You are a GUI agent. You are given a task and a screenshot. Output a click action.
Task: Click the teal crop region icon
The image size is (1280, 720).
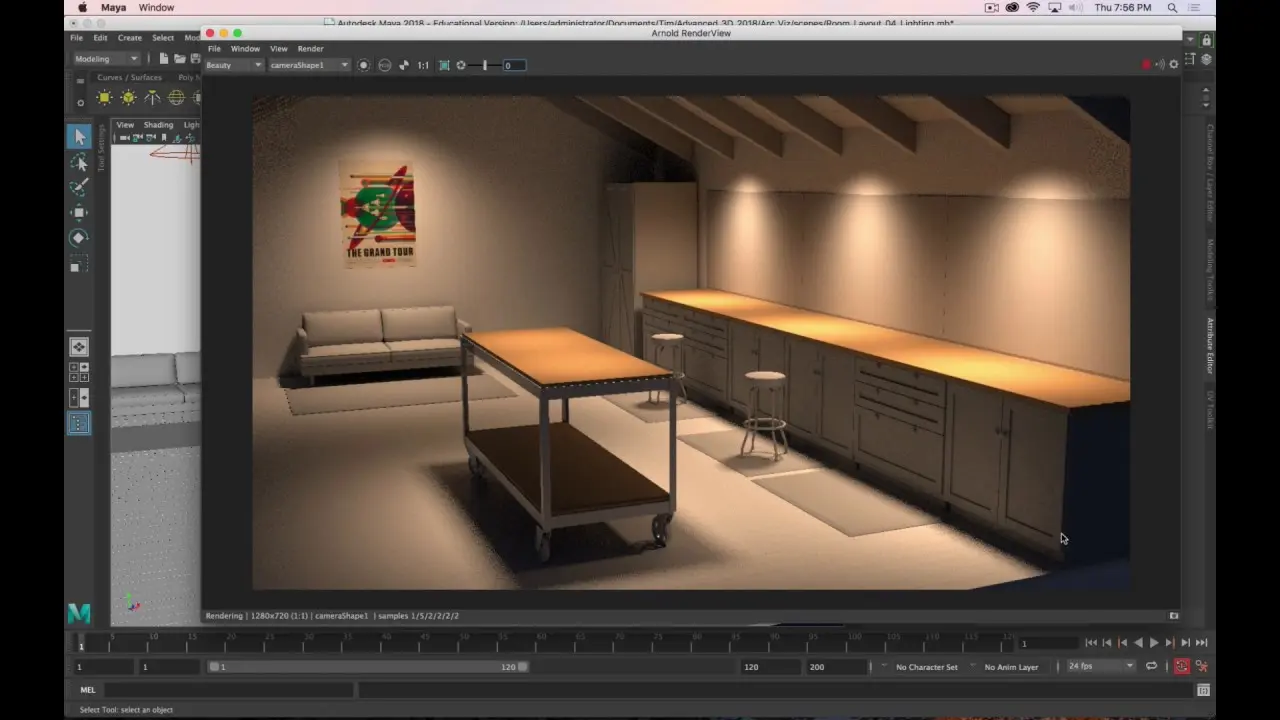444,65
